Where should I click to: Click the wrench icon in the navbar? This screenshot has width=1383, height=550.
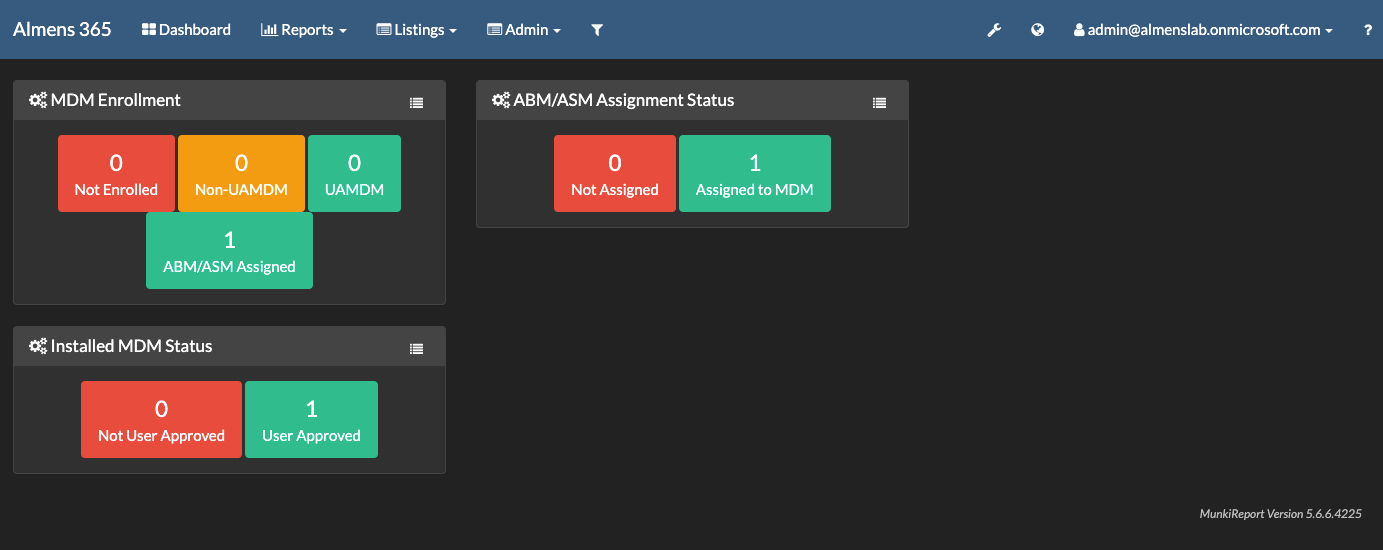click(x=994, y=30)
